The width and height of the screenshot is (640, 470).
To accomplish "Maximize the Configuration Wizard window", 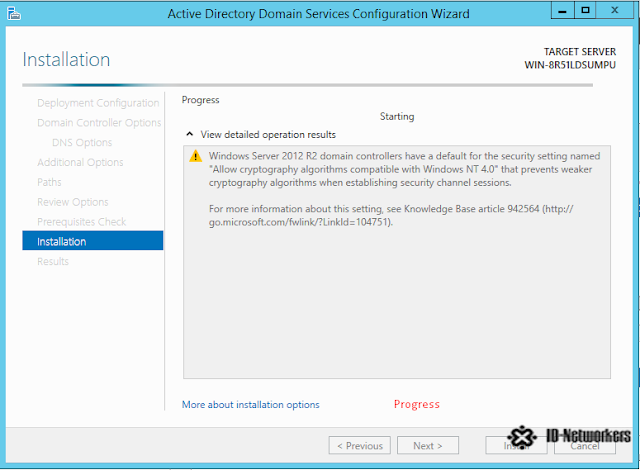I will point(585,11).
